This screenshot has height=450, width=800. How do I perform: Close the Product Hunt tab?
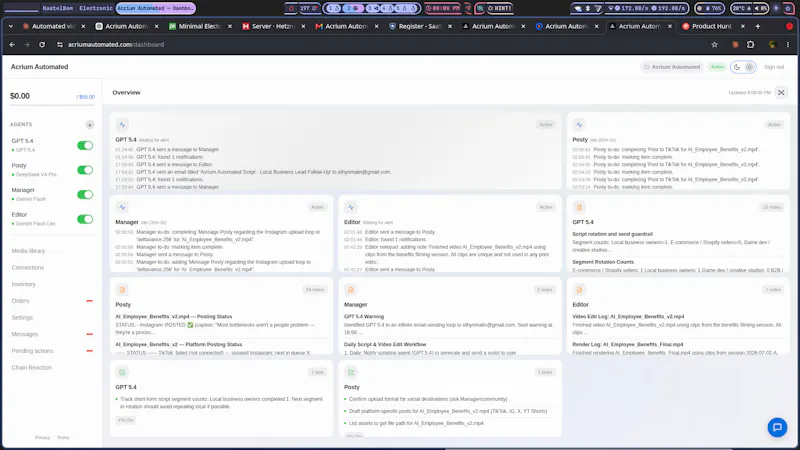click(742, 26)
